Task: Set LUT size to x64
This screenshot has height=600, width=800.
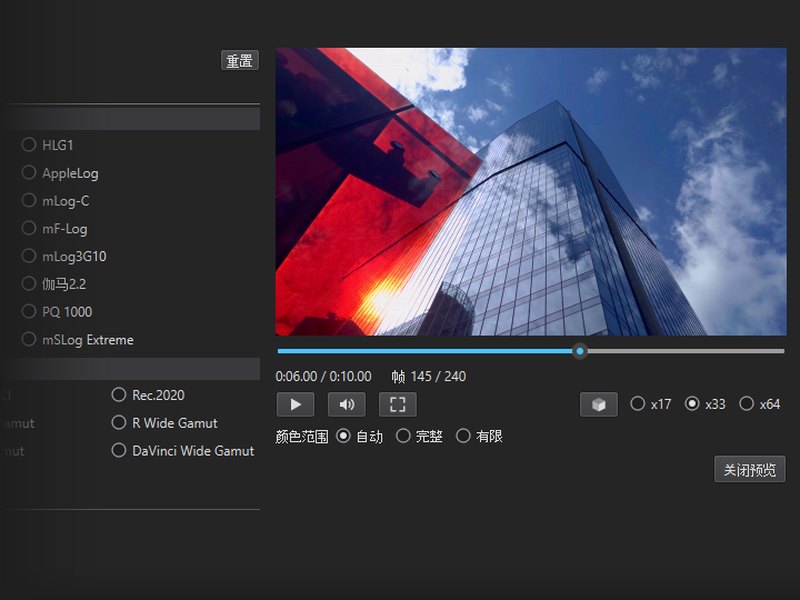Action: [x=746, y=404]
